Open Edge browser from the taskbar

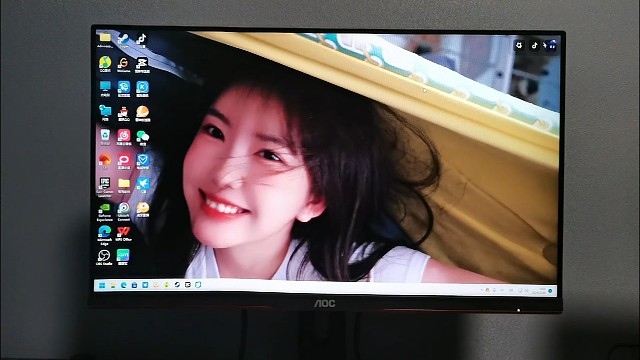(x=123, y=285)
